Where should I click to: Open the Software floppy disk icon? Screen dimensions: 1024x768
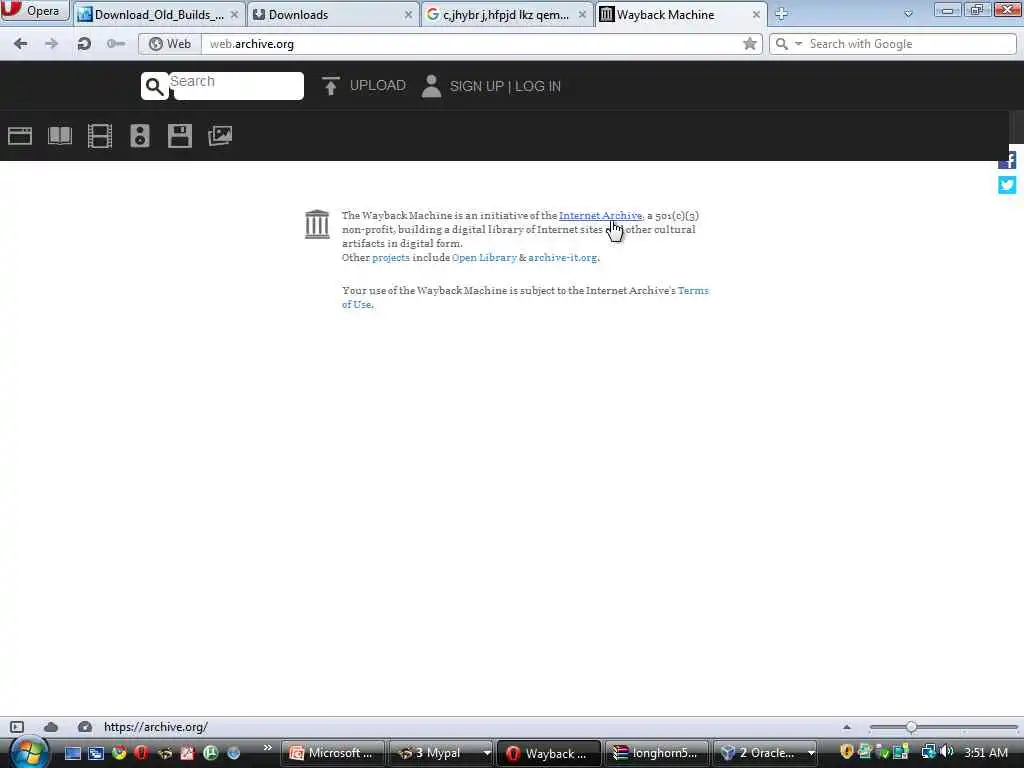[x=180, y=136]
